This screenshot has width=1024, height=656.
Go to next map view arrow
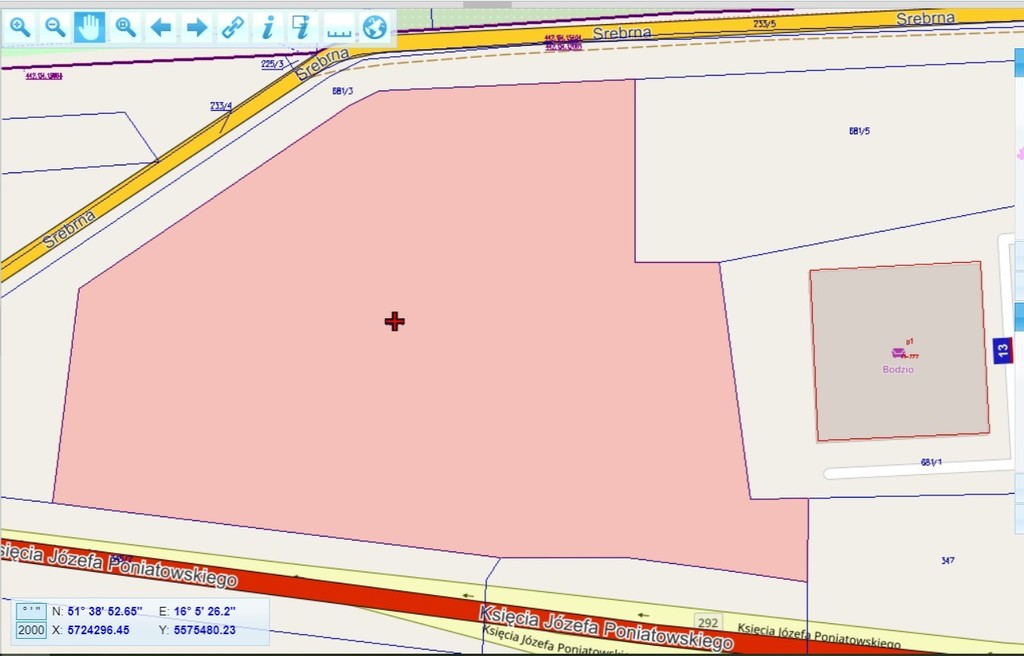click(x=197, y=27)
